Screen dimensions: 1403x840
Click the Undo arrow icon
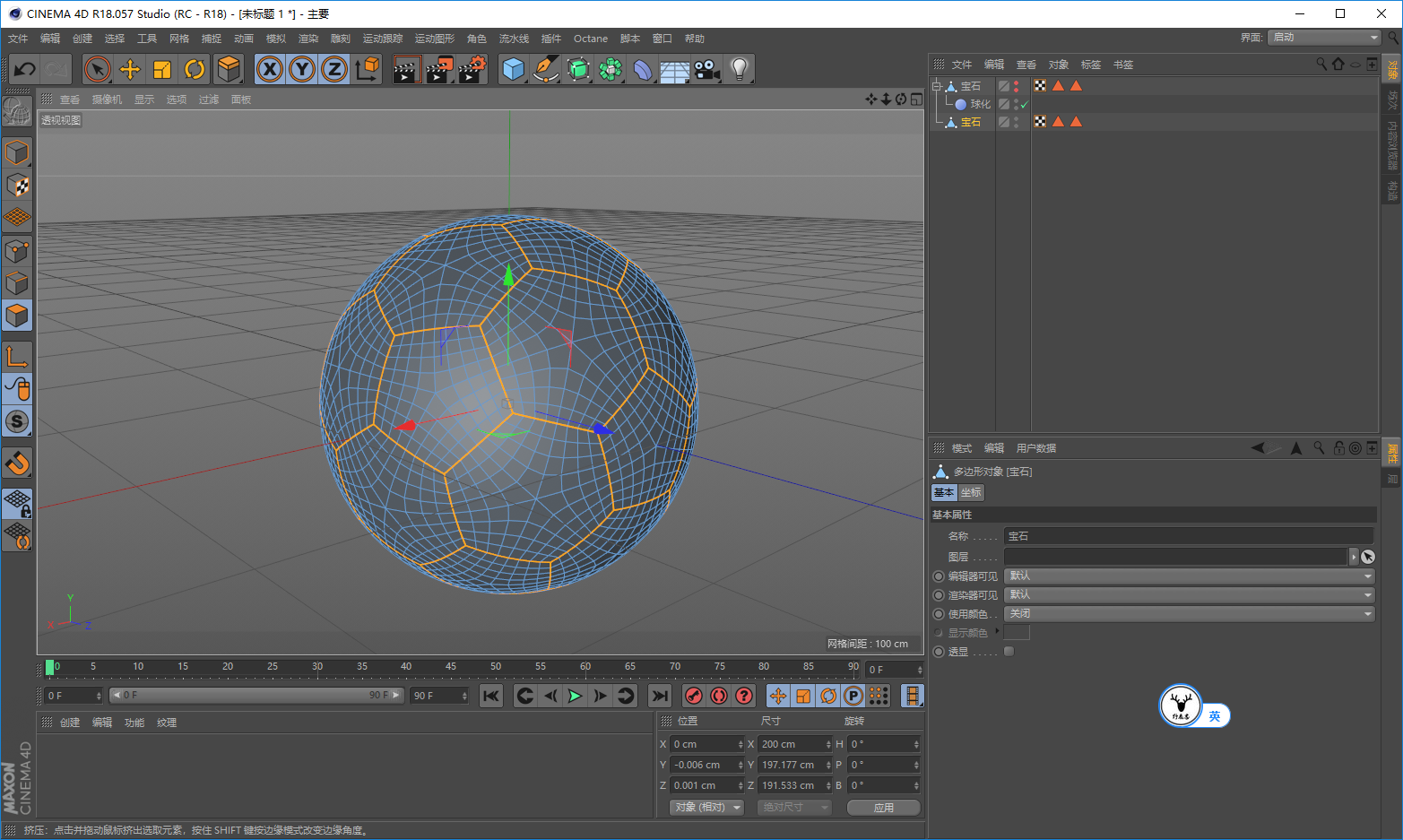click(x=25, y=69)
